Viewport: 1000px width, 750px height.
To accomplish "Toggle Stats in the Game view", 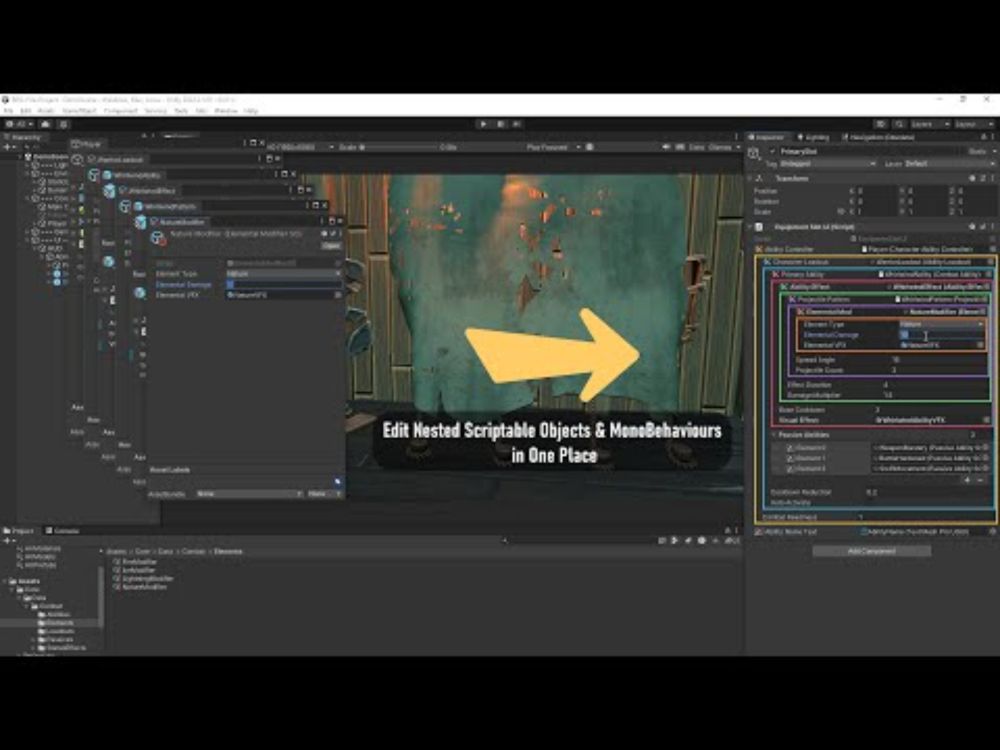I will coord(696,147).
